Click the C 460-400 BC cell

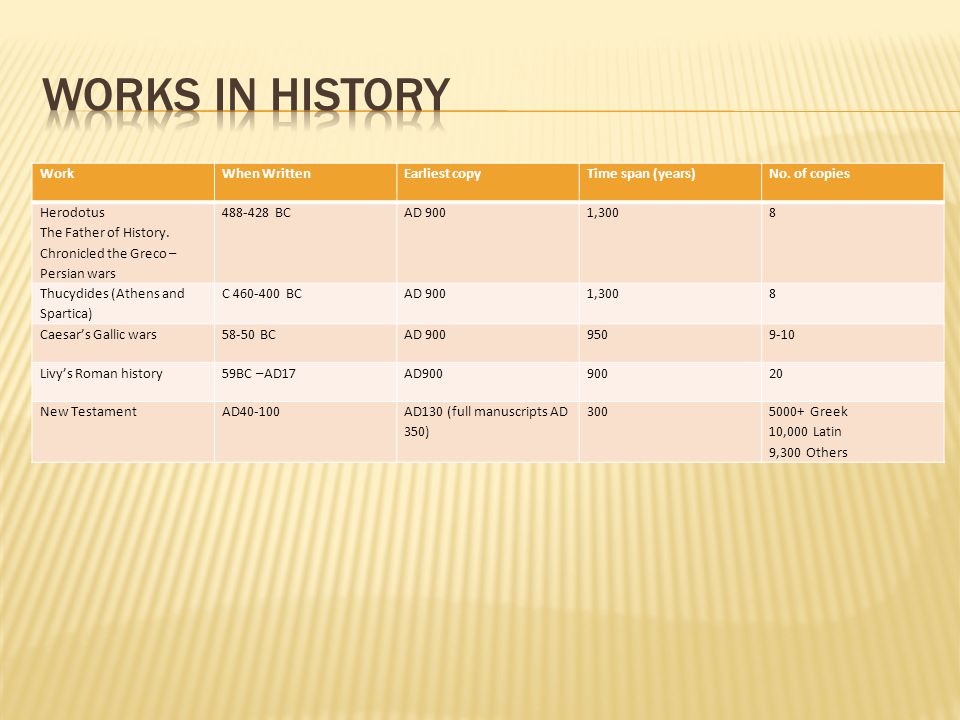306,304
